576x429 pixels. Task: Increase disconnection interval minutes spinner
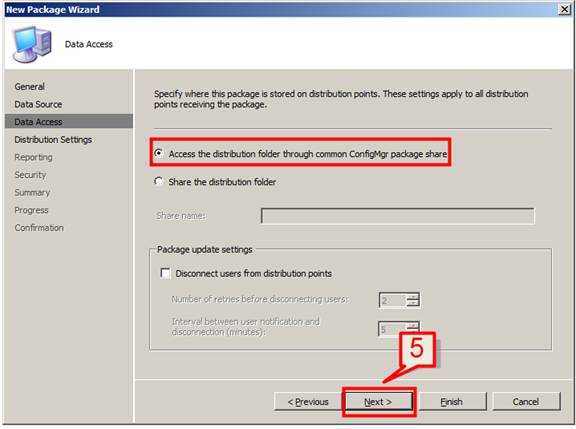coord(413,325)
